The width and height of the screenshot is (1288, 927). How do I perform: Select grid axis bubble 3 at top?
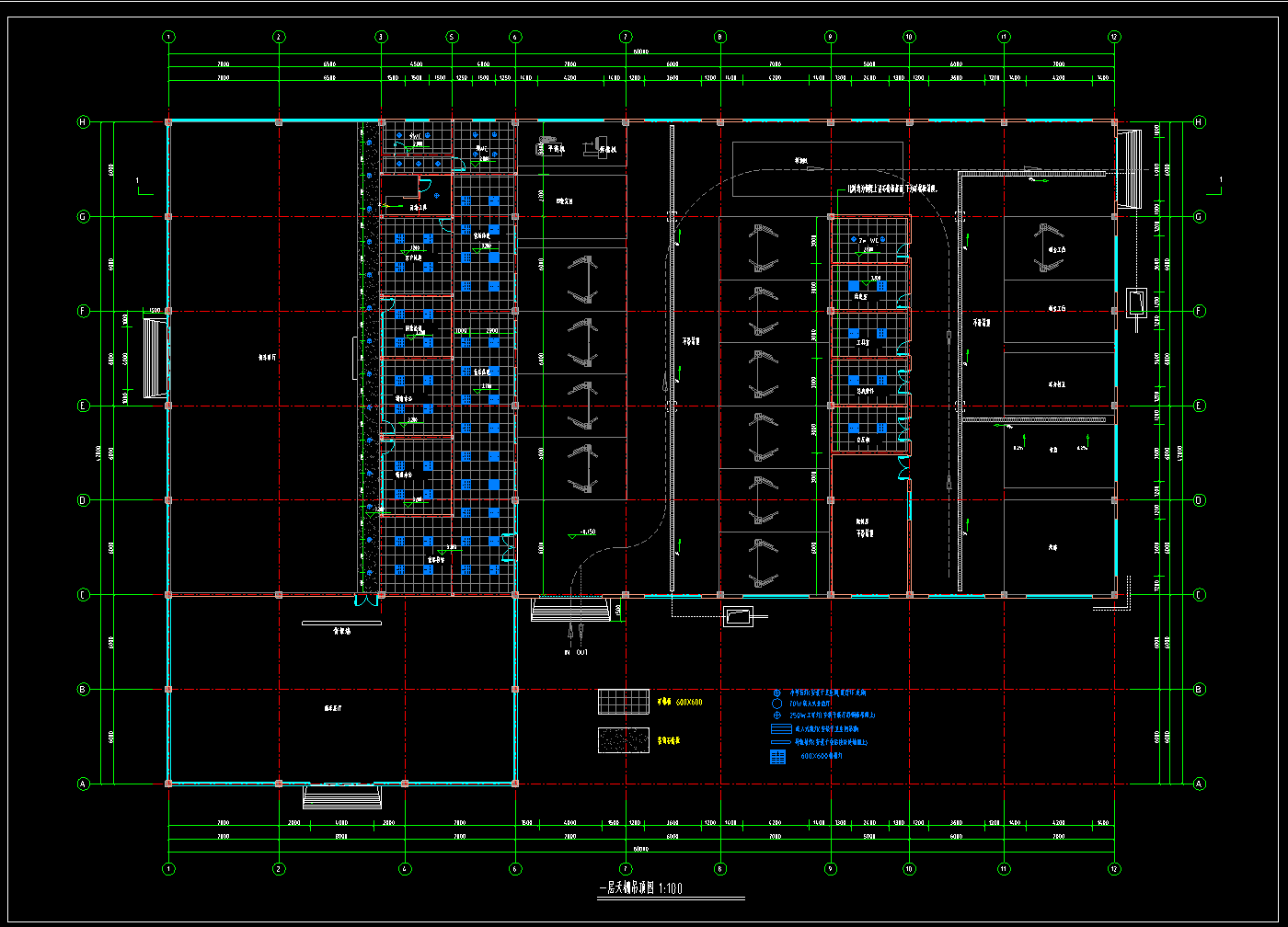pyautogui.click(x=381, y=37)
